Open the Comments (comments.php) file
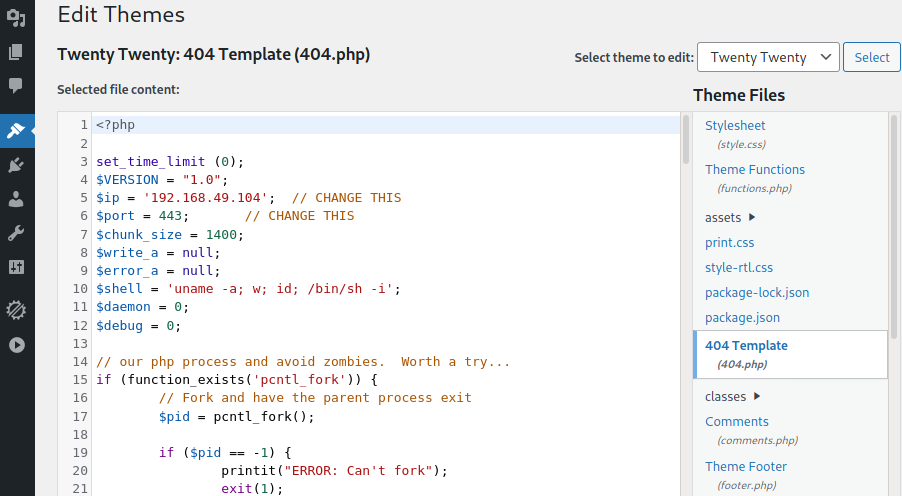 tap(736, 422)
